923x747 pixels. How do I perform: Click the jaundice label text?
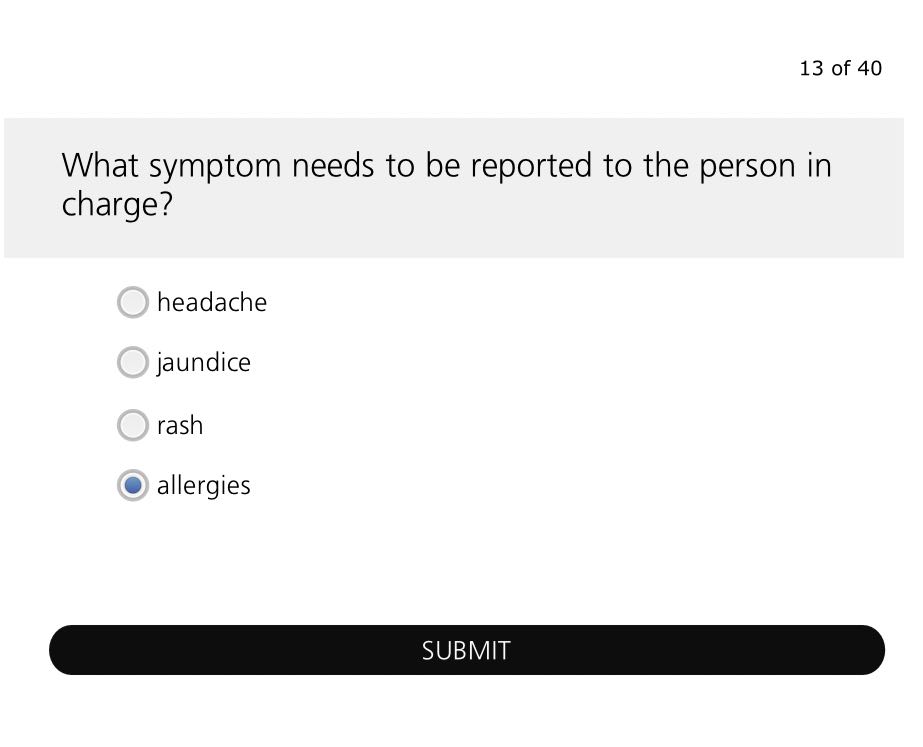(x=203, y=362)
